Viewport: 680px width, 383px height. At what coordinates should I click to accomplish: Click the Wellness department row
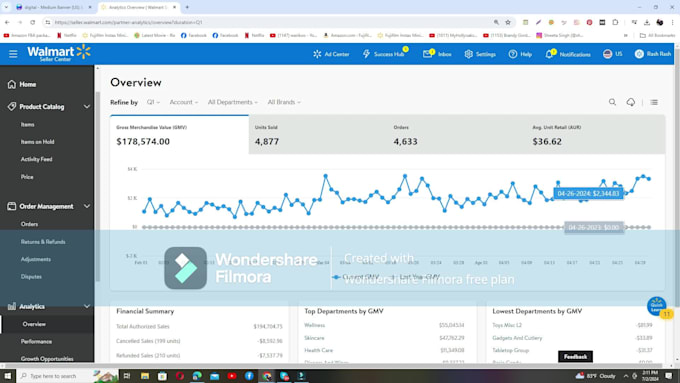(384, 325)
